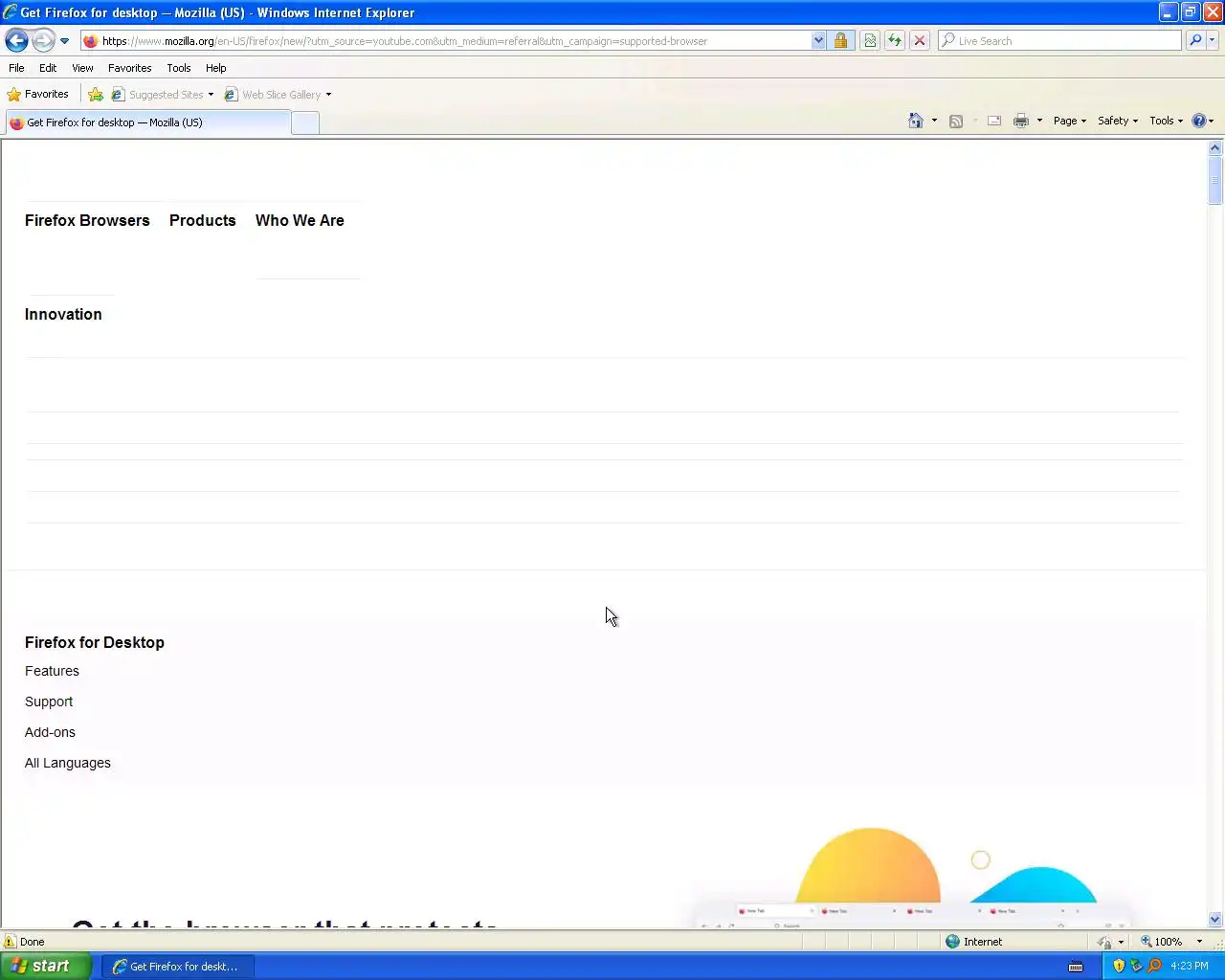
Task: Open Web Slice Gallery dropdown
Action: pyautogui.click(x=278, y=95)
